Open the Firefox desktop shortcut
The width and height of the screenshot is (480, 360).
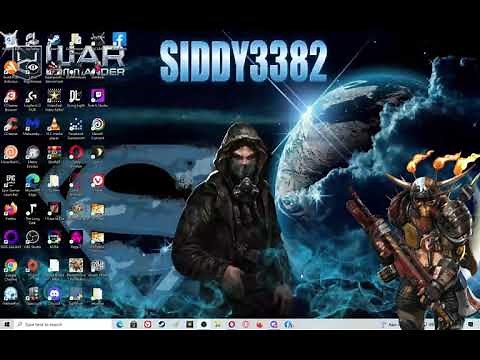pos(11,211)
